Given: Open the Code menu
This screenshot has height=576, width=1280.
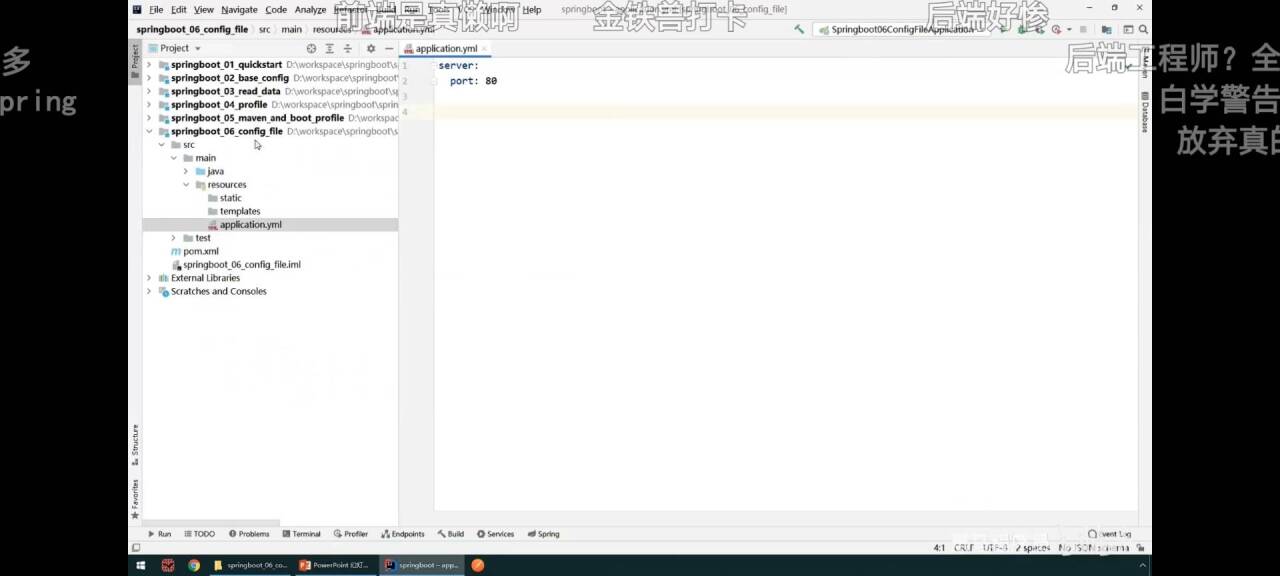Looking at the screenshot, I should [x=276, y=10].
